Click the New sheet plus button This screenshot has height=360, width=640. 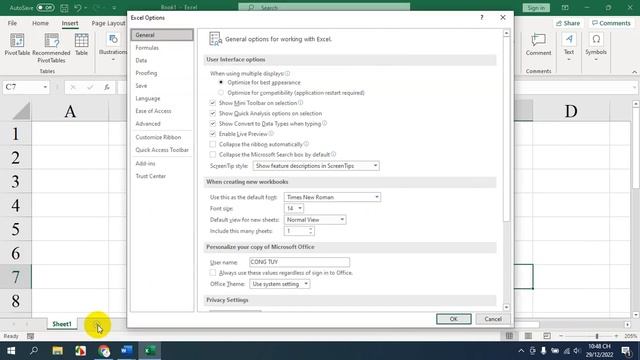(97, 324)
